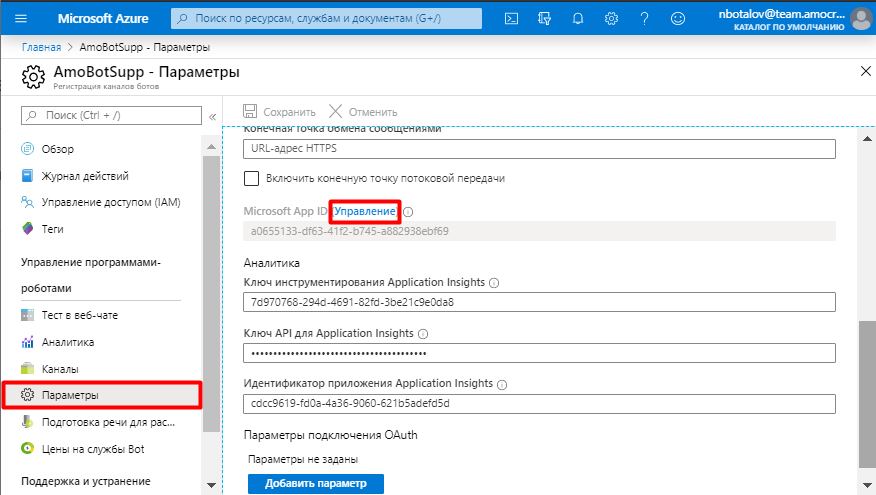Click the Microsoft App ID value field
Image resolution: width=876 pixels, height=495 pixels.
[x=539, y=231]
